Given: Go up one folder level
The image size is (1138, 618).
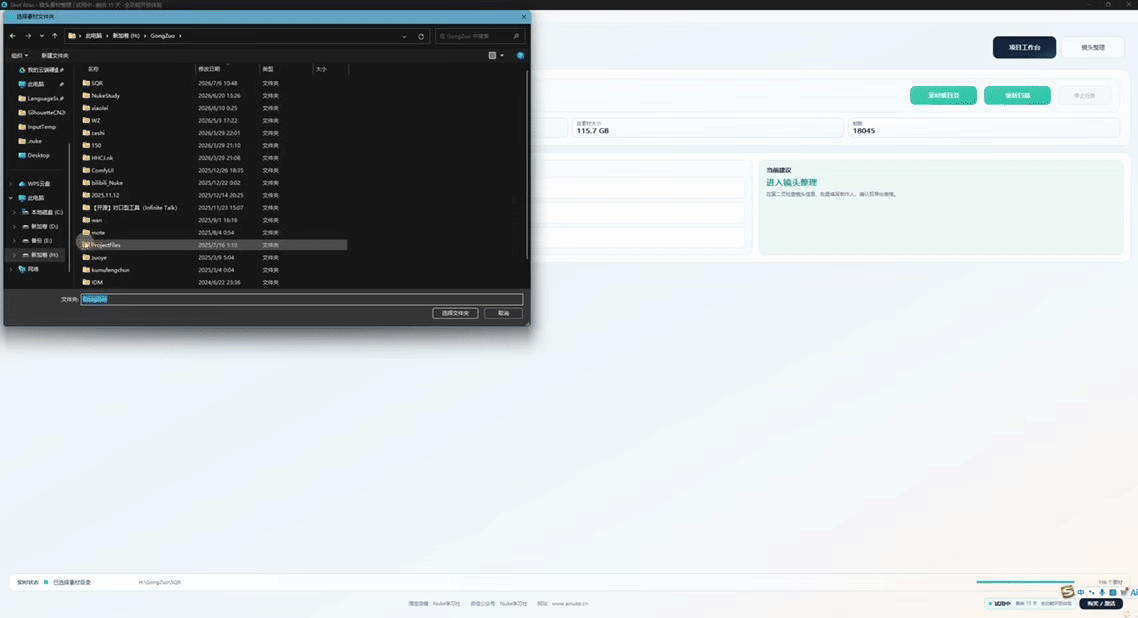Looking at the screenshot, I should (x=54, y=36).
